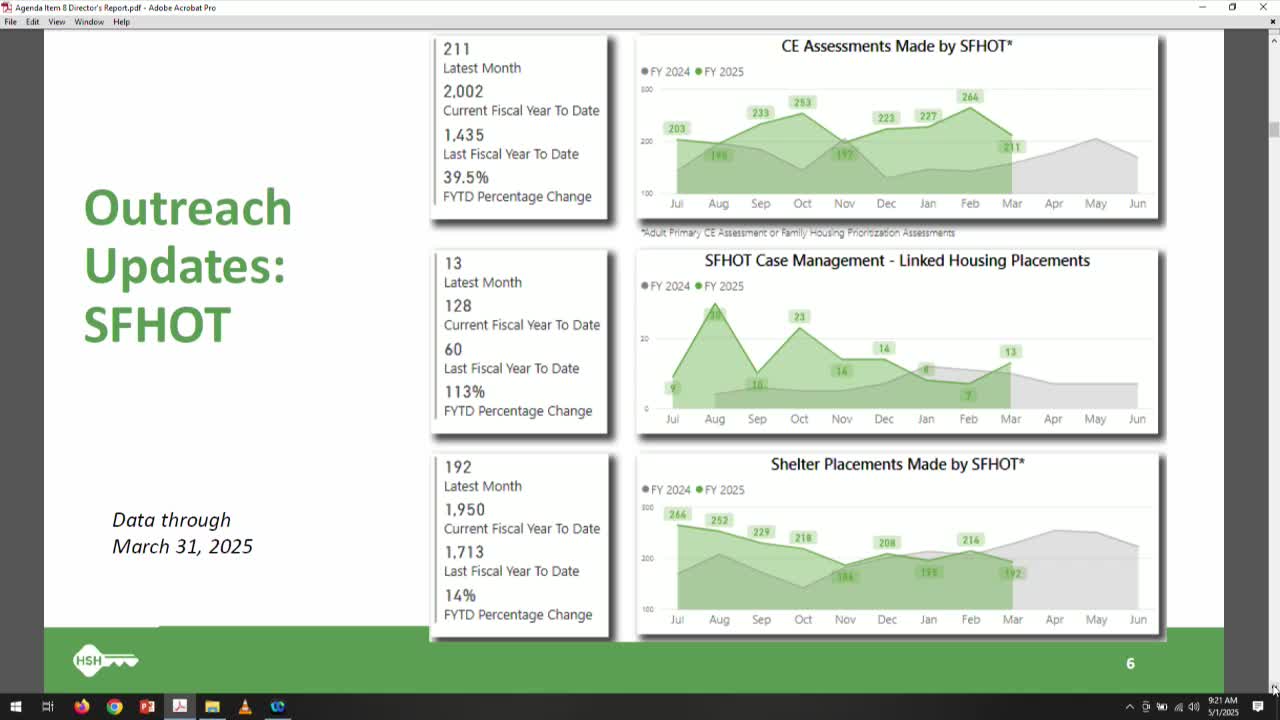Click the 266 Jul data label in shelter chart
The height and width of the screenshot is (720, 1280).
point(677,515)
